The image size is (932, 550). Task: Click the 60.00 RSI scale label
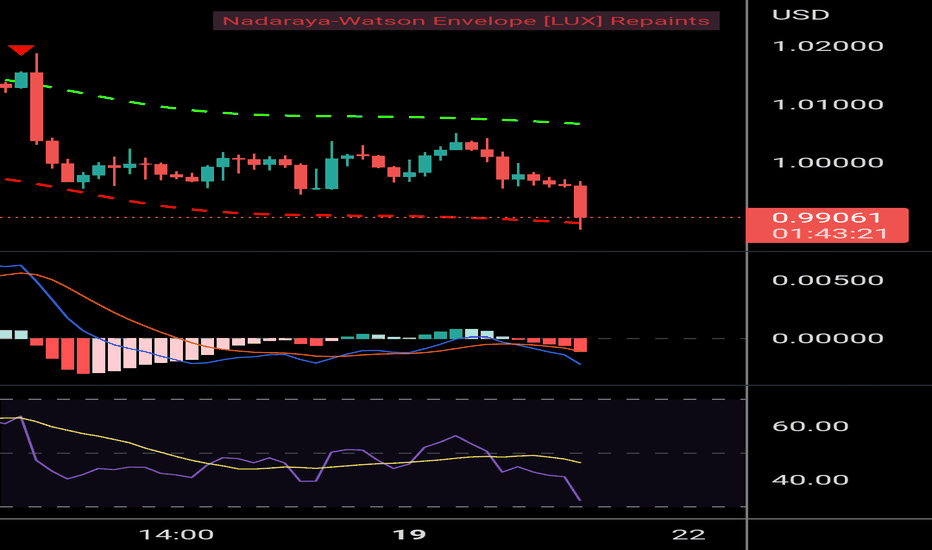click(x=810, y=426)
